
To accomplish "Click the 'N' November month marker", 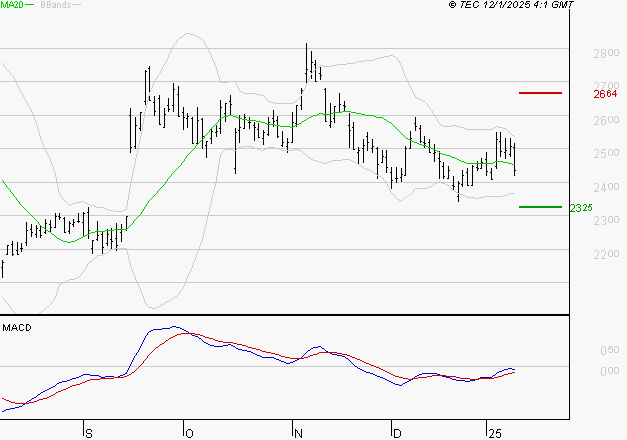I will tap(297, 432).
